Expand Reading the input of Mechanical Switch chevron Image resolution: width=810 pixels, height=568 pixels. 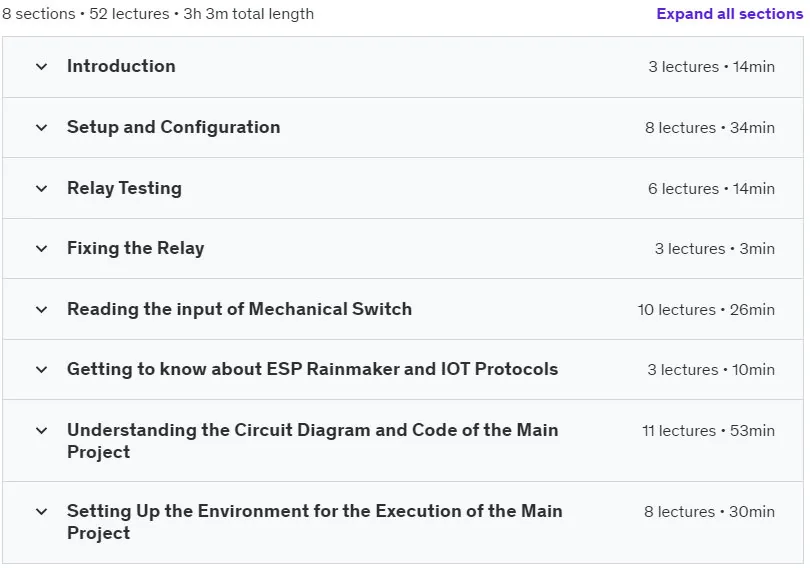41,309
